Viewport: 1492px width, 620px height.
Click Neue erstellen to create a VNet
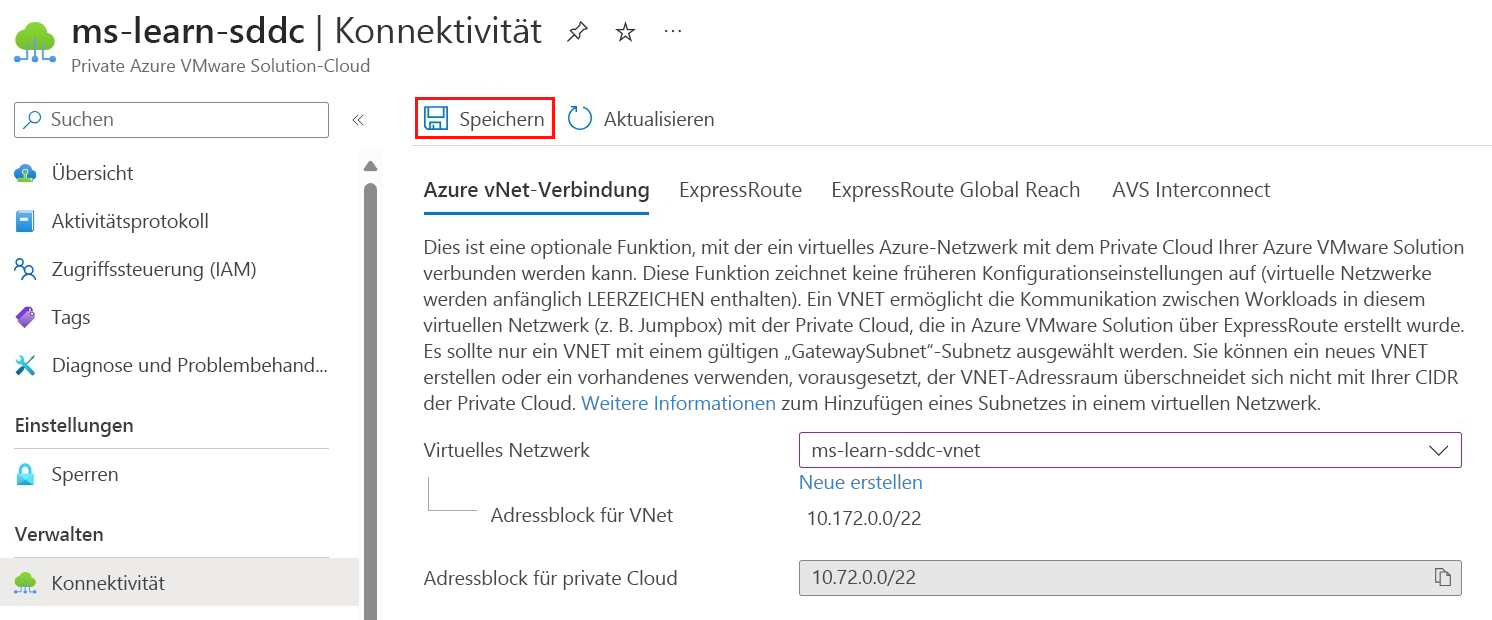pyautogui.click(x=859, y=482)
